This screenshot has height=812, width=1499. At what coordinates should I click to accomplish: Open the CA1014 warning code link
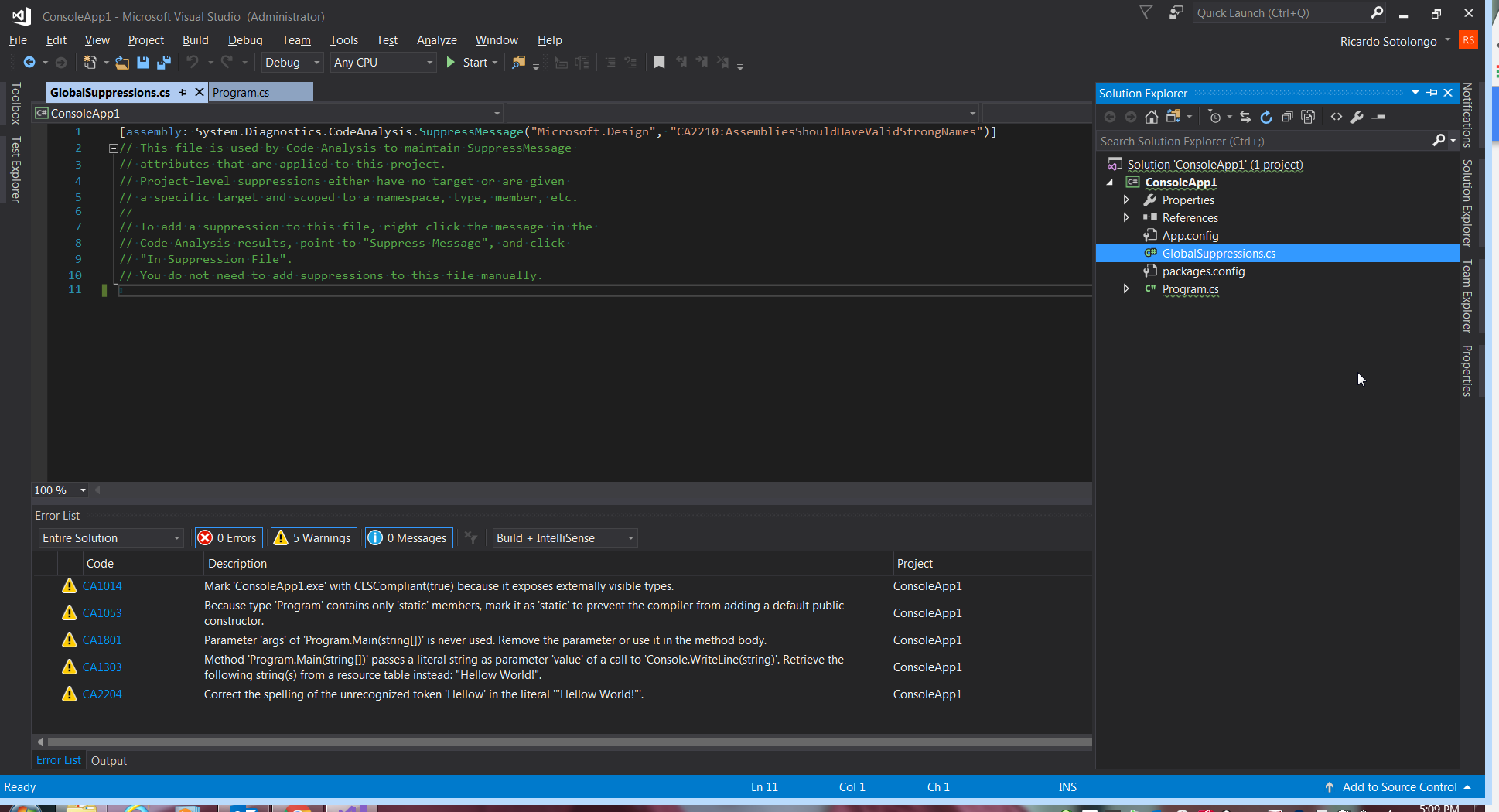[102, 585]
